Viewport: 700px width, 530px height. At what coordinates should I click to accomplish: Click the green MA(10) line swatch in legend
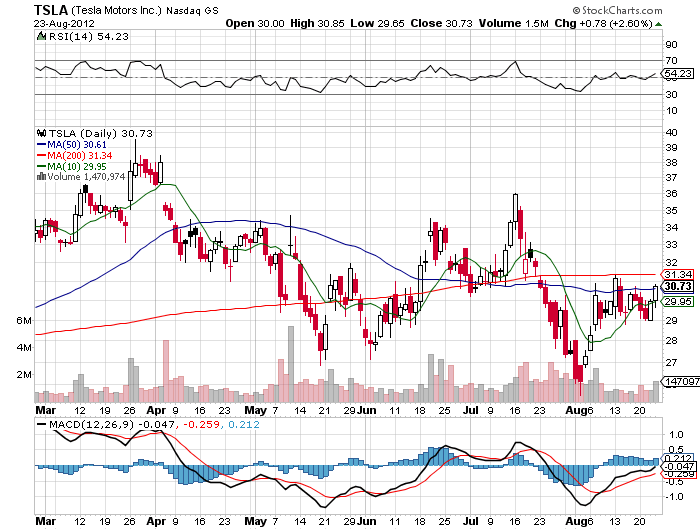pyautogui.click(x=42, y=167)
